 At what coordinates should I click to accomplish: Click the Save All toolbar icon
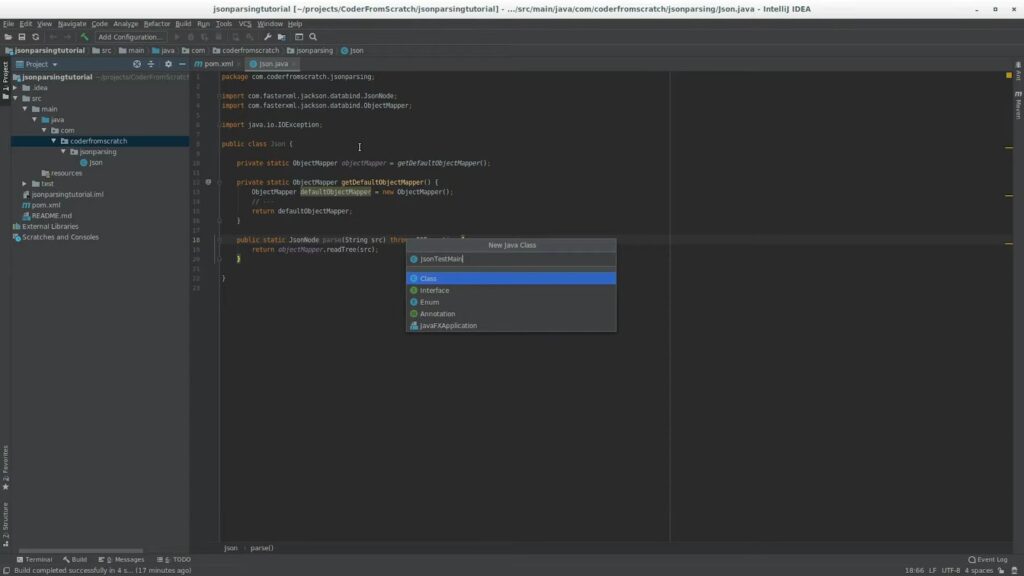click(x=21, y=36)
